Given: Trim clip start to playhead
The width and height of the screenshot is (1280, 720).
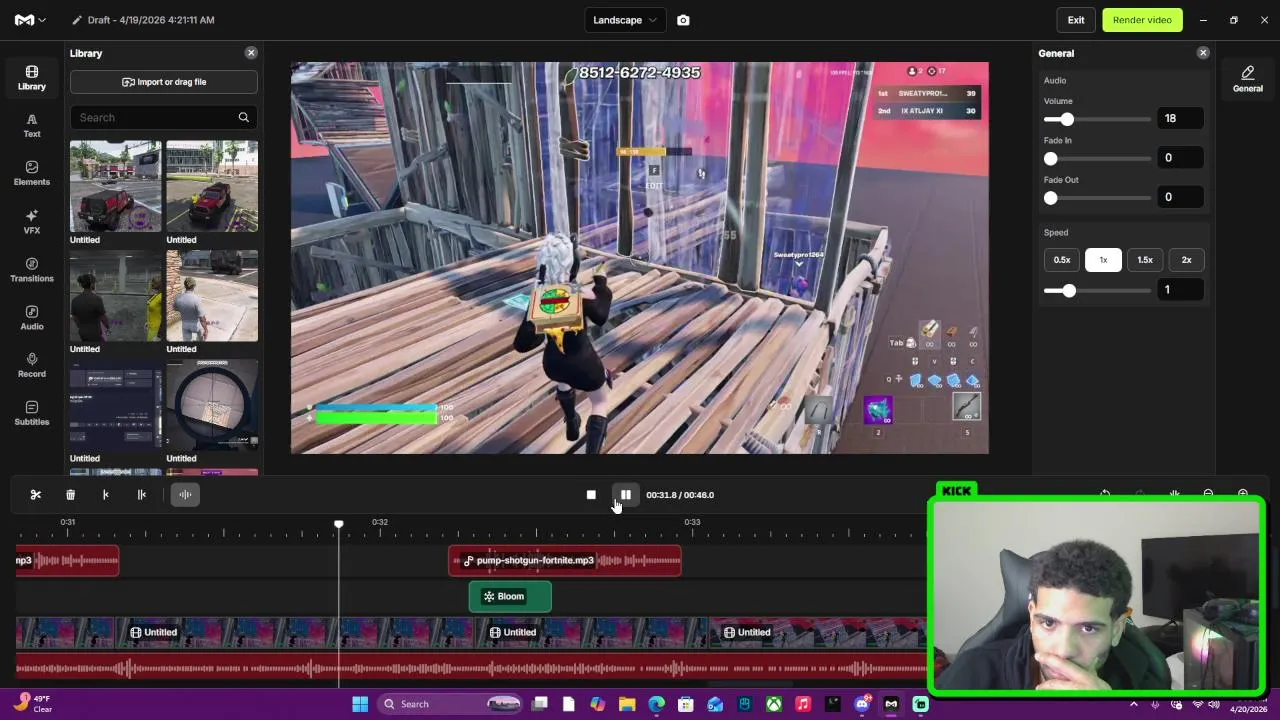Looking at the screenshot, I should (106, 494).
